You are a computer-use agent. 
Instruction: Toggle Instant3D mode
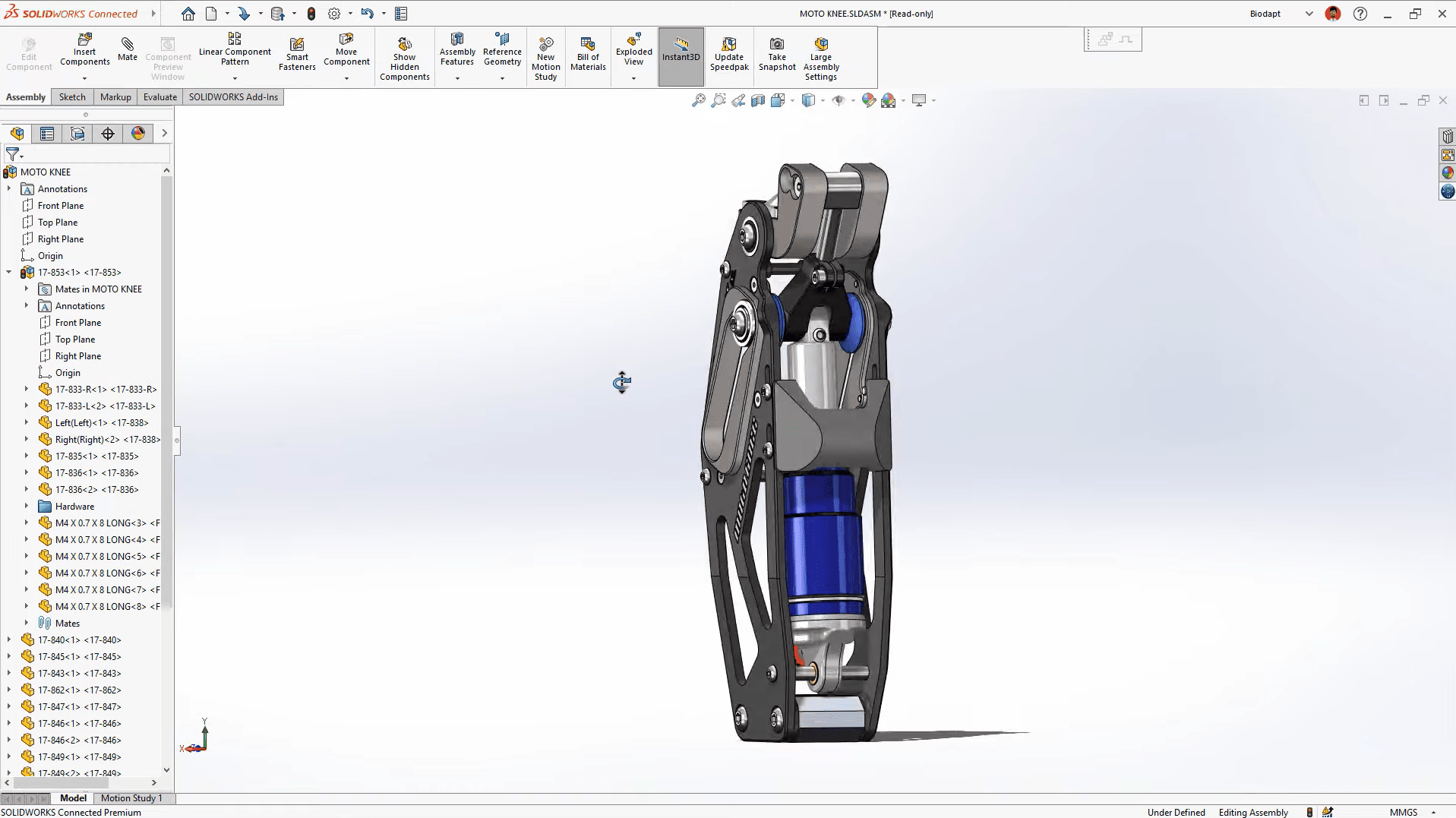[x=681, y=57]
